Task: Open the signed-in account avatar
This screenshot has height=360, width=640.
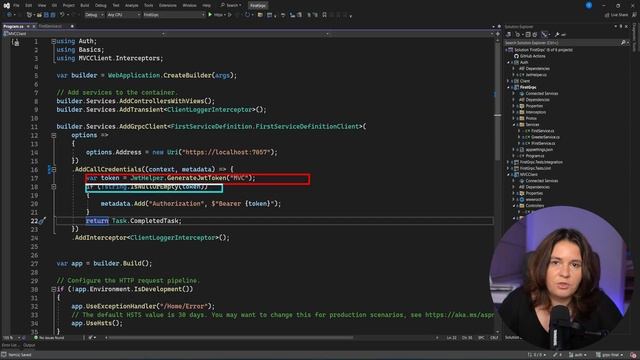Action: pyautogui.click(x=589, y=5)
